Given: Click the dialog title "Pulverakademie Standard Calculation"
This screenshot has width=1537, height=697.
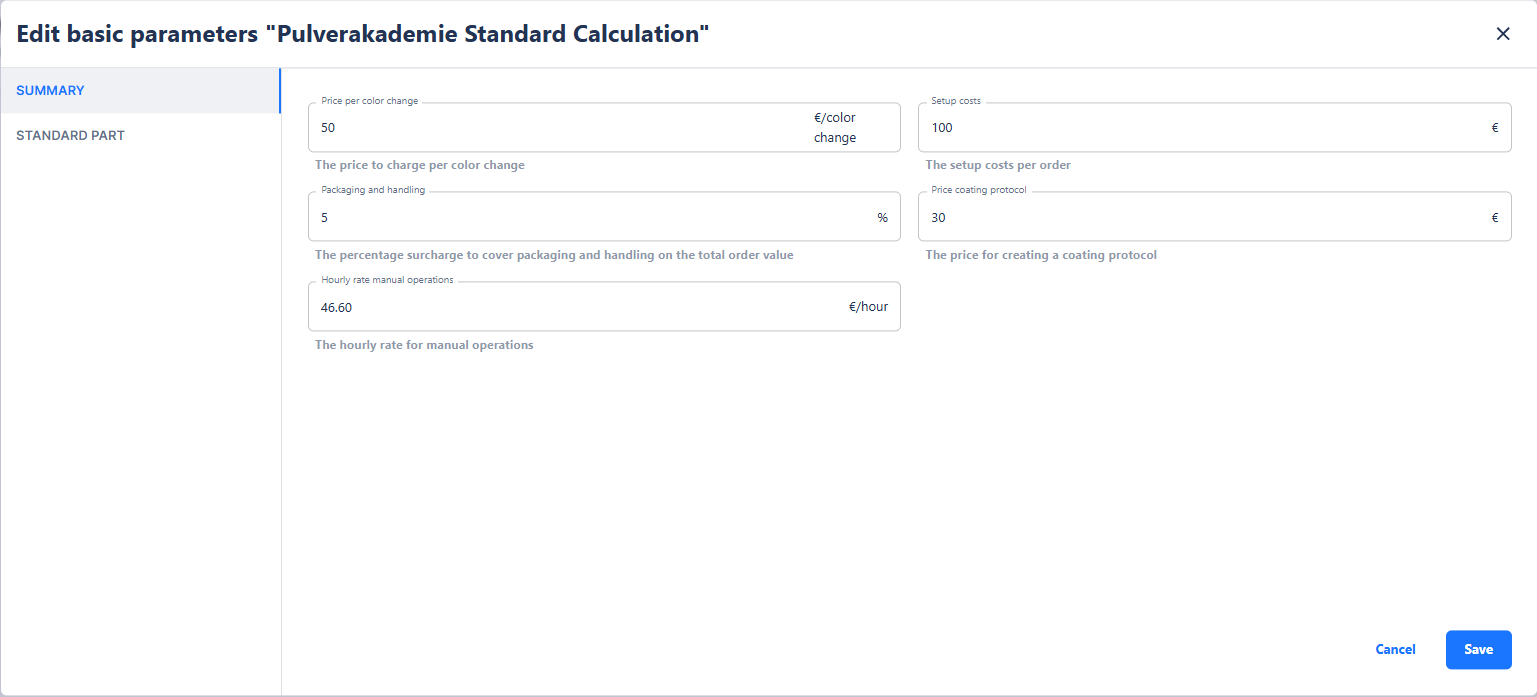Looking at the screenshot, I should 363,34.
